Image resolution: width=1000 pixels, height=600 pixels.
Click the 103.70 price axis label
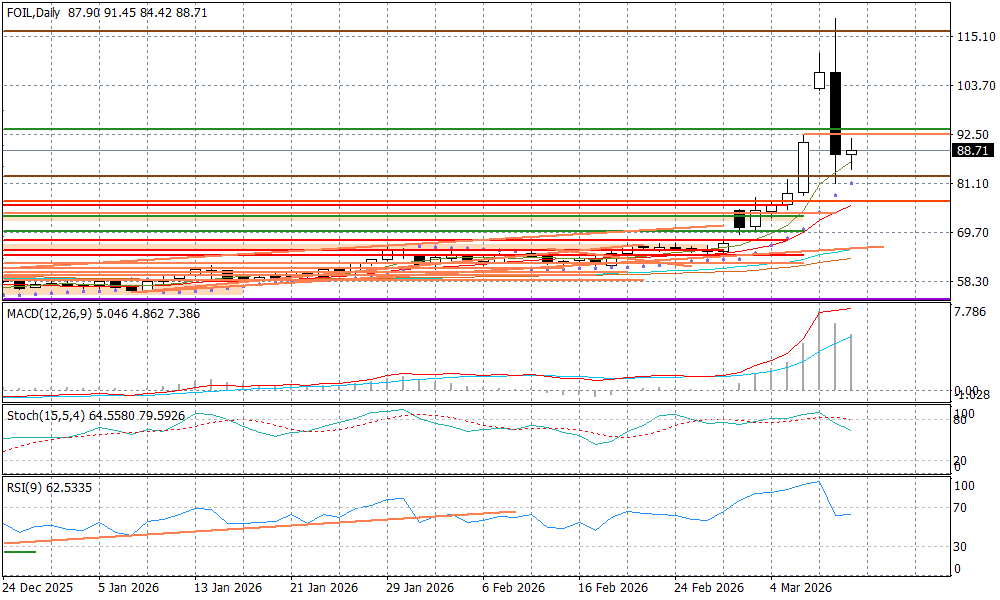point(975,86)
